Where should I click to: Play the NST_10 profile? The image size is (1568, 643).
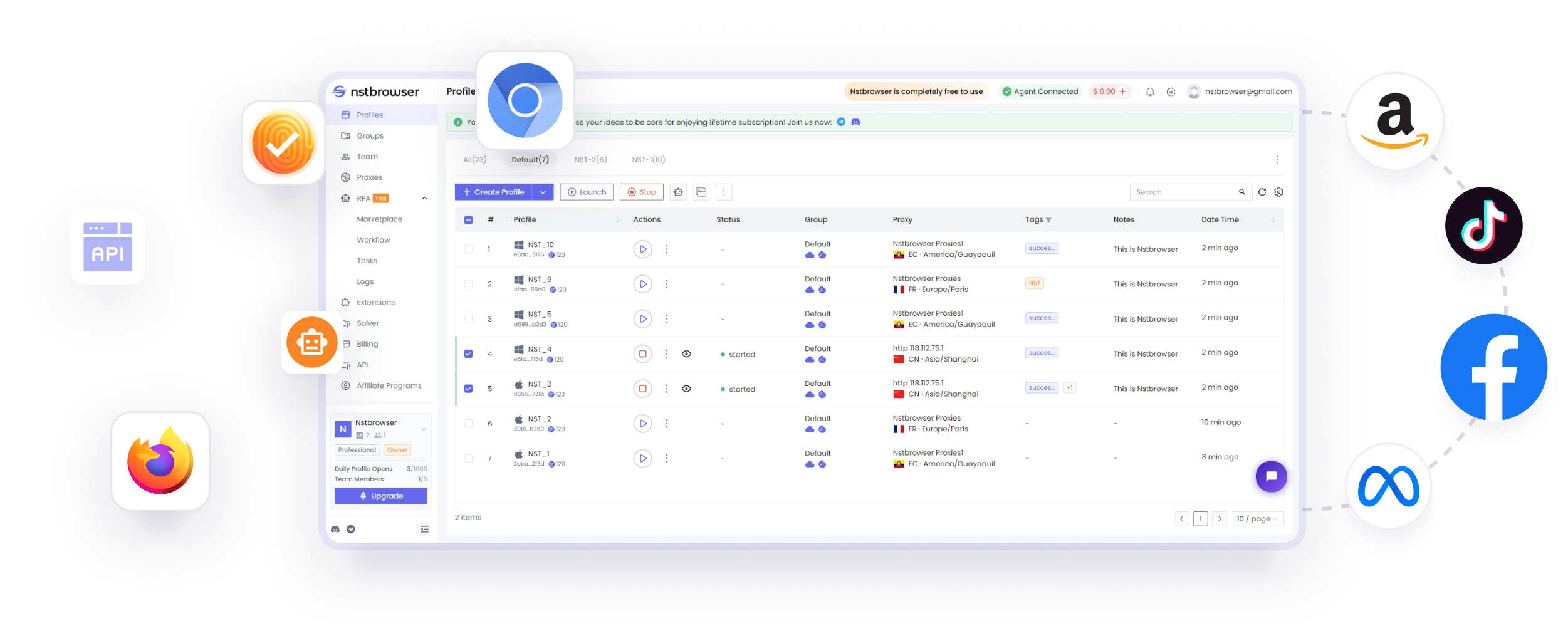coord(642,249)
